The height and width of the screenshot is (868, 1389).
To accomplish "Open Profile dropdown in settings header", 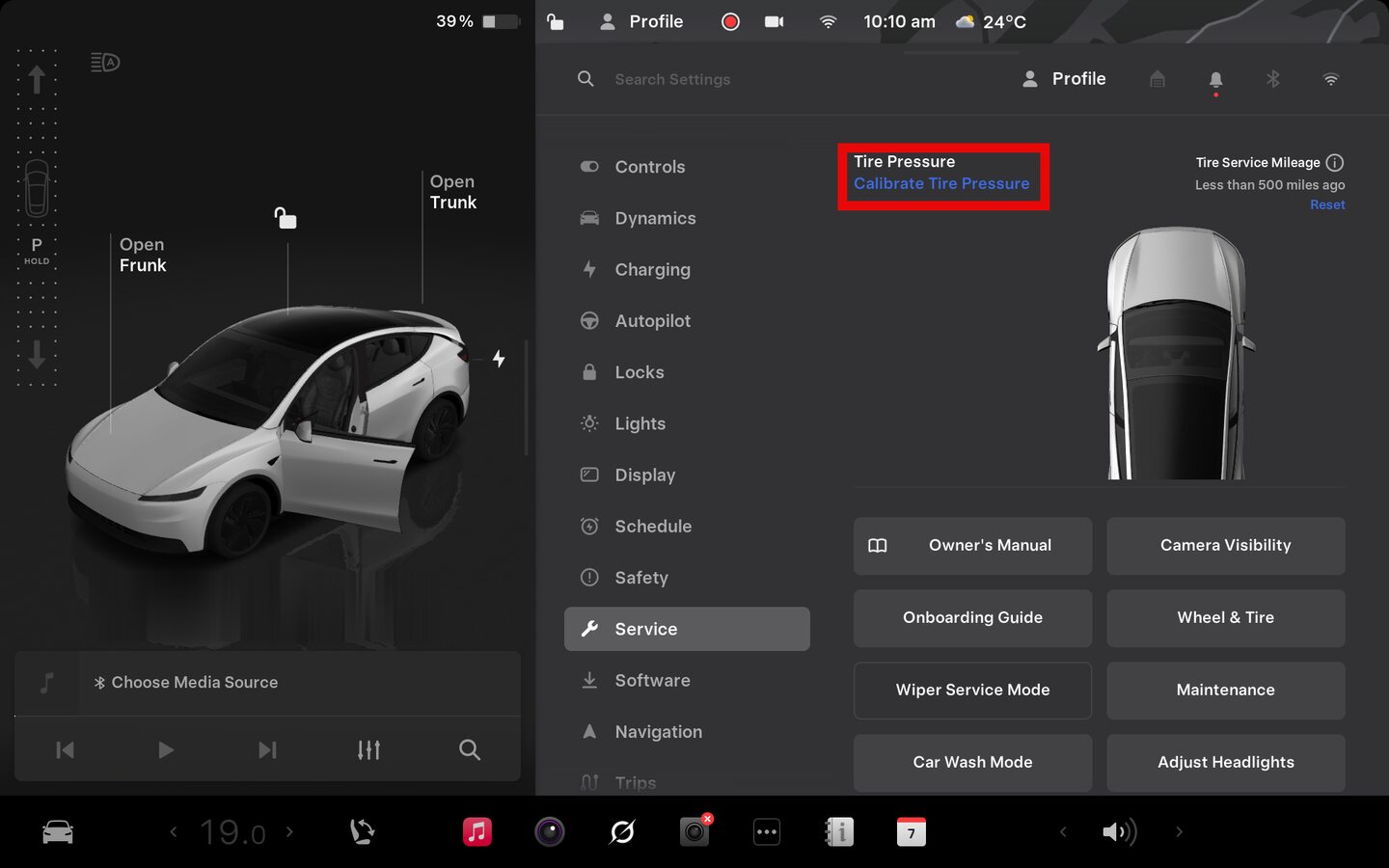I will (x=1064, y=79).
